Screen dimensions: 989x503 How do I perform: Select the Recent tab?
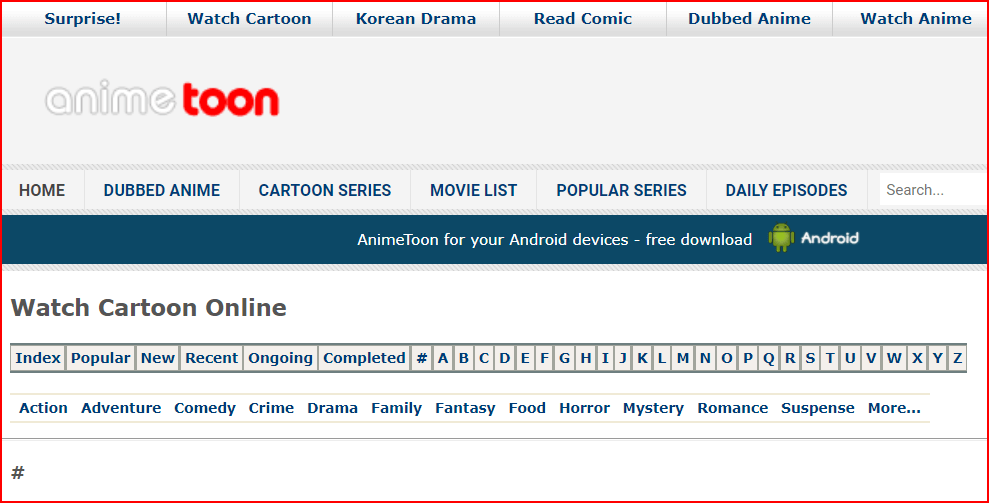point(212,358)
